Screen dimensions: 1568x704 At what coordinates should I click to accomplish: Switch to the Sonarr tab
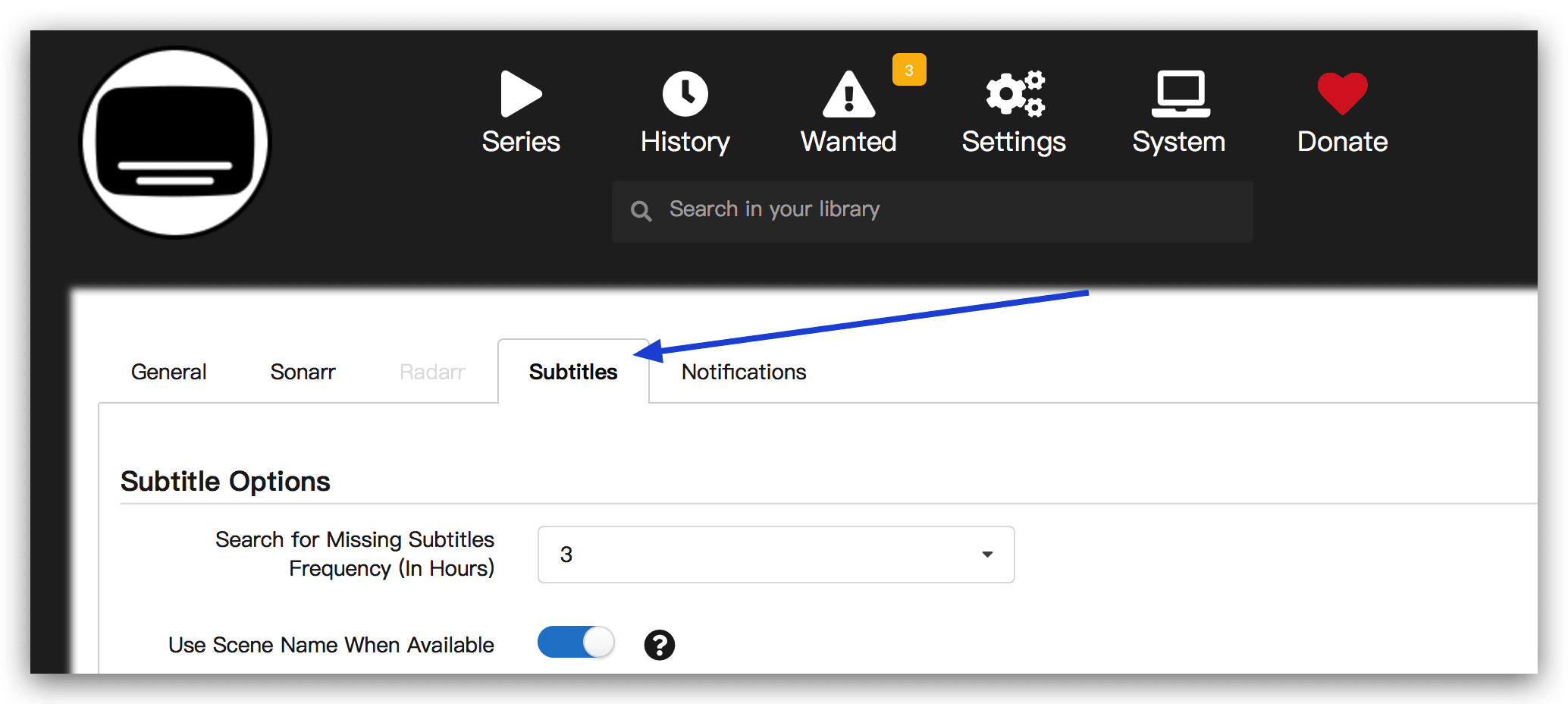pyautogui.click(x=303, y=372)
